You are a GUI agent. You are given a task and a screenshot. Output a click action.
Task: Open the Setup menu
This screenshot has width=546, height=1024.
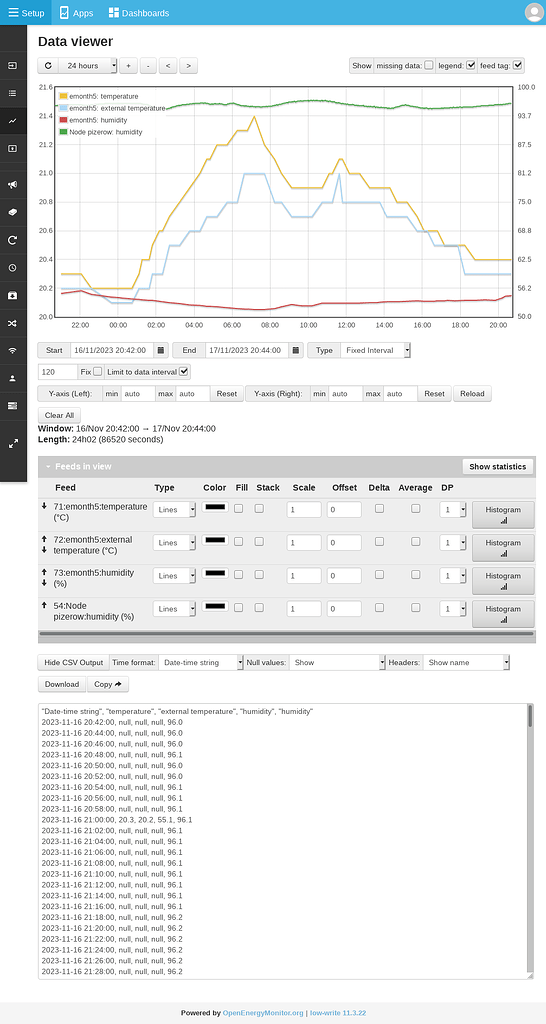26,12
